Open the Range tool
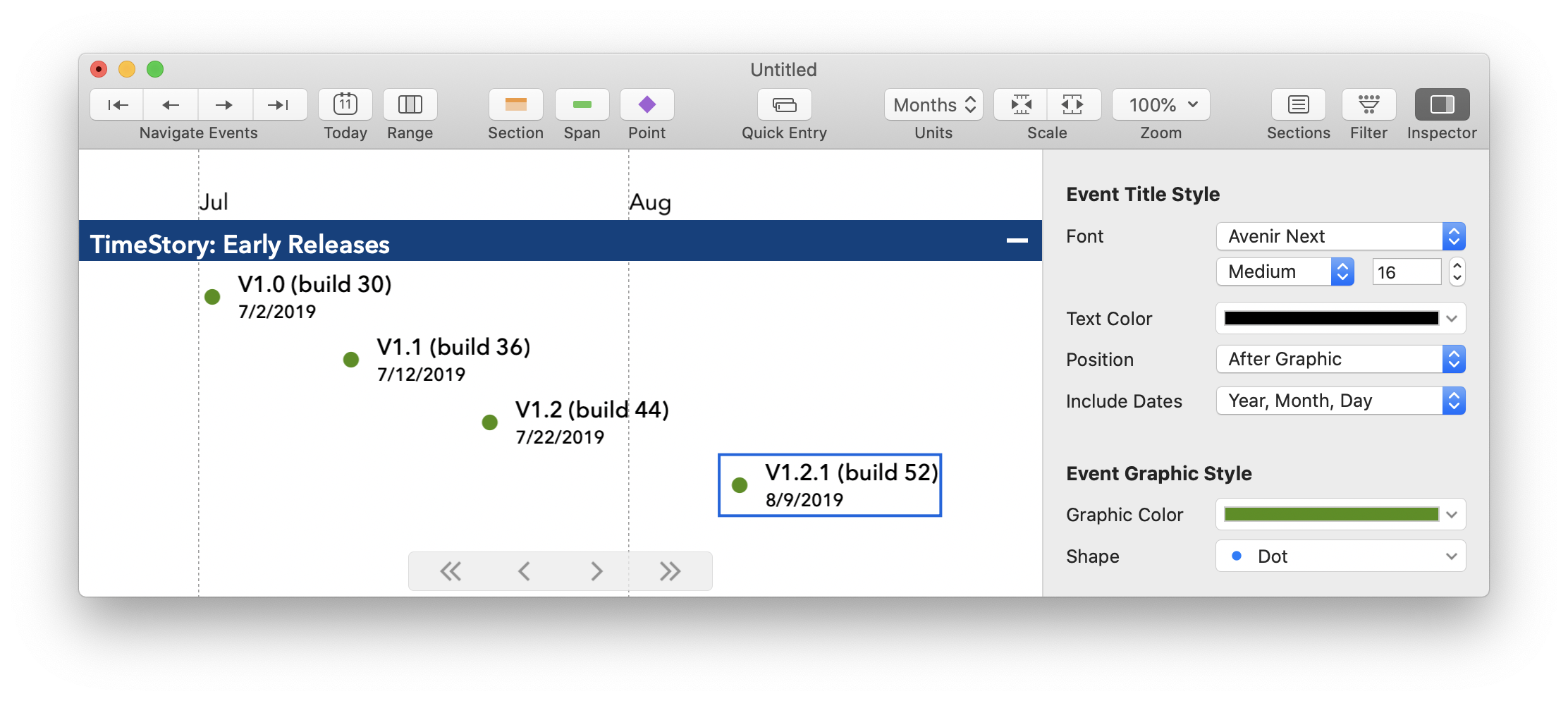Screen dimensions: 1568x701 point(410,104)
